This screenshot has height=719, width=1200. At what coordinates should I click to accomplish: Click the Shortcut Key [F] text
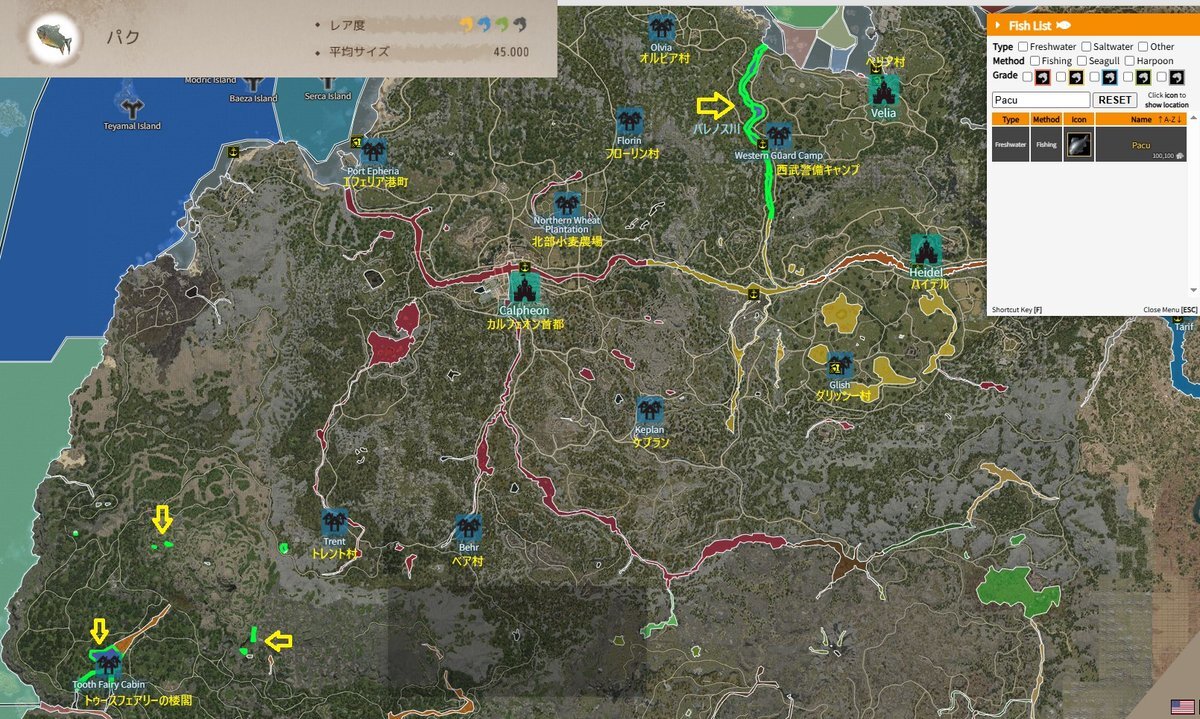tap(1017, 310)
